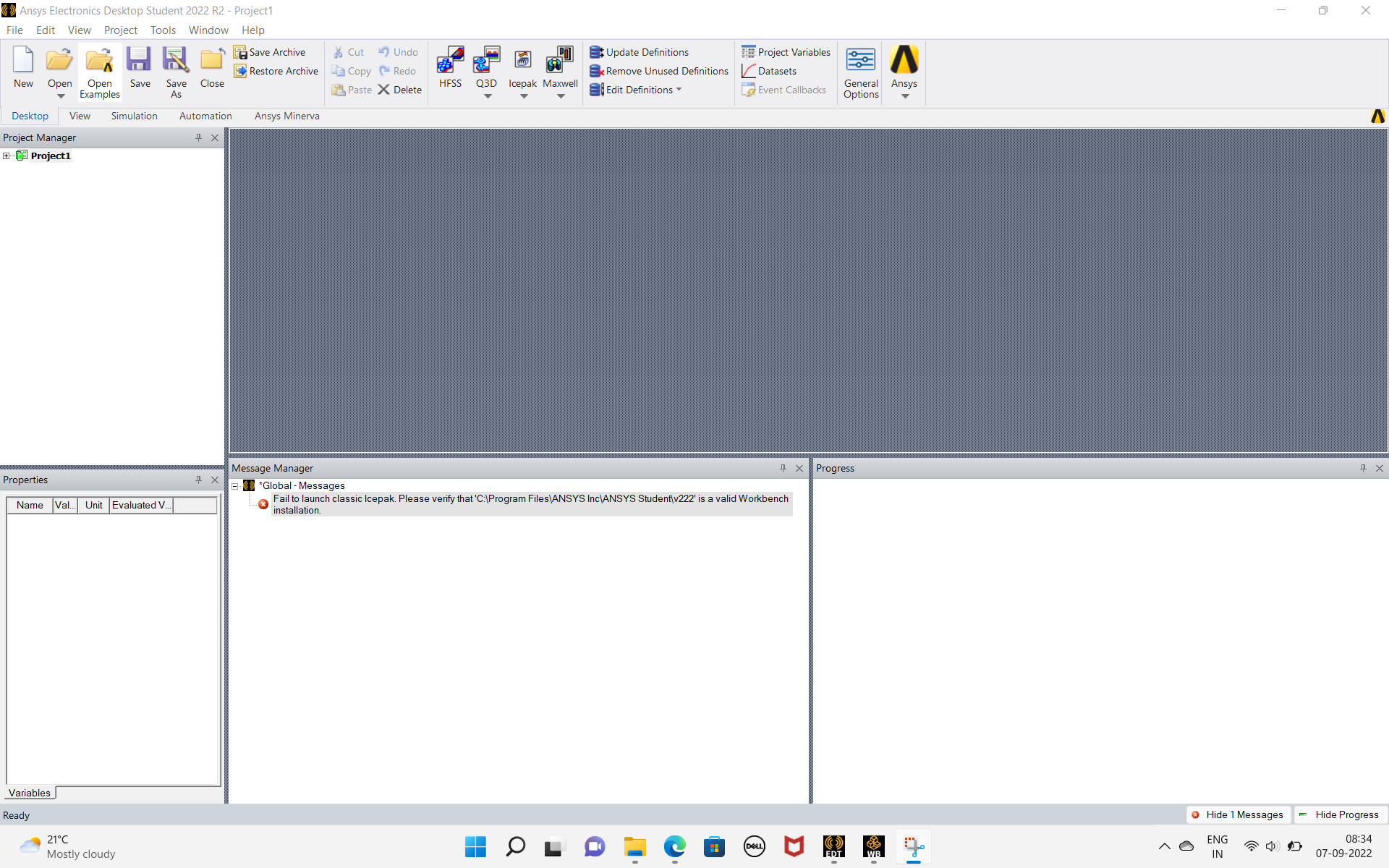Close the project via Close icon
This screenshot has width=1389, height=868.
coord(212,67)
